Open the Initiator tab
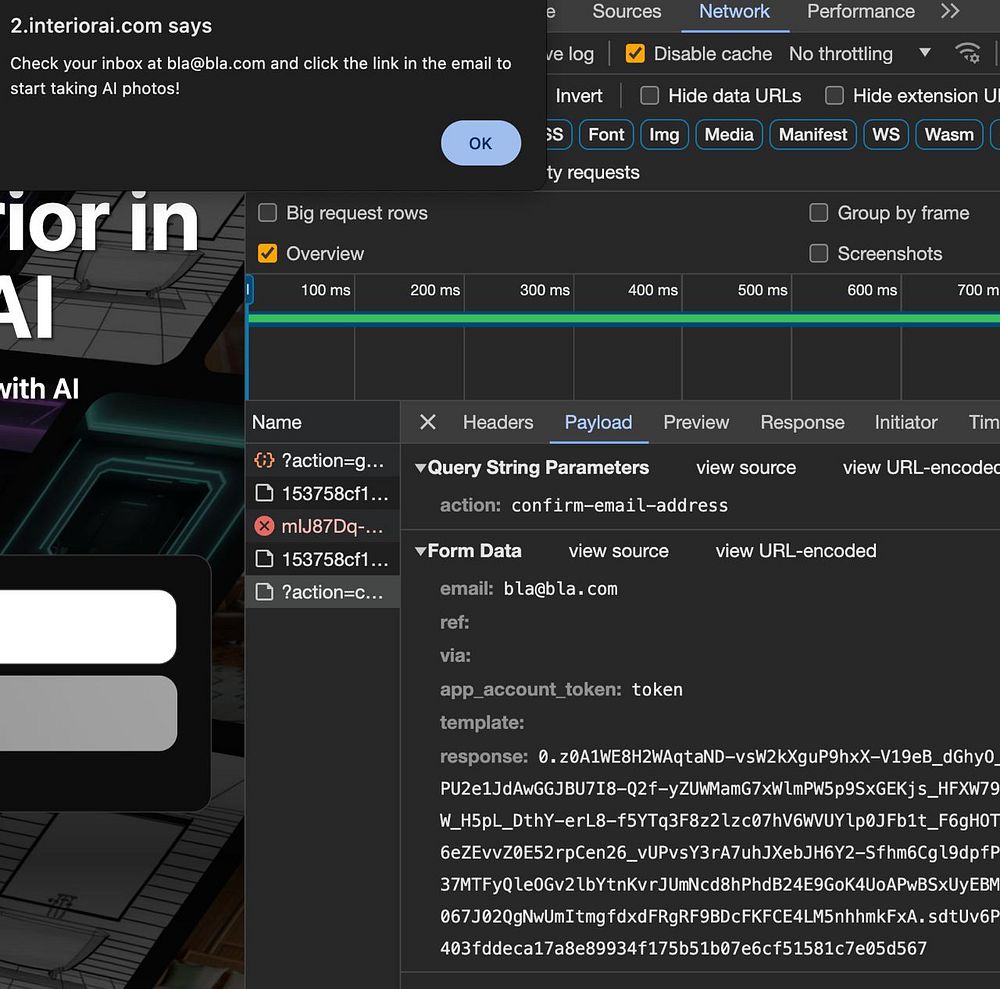This screenshot has height=989, width=1000. tap(906, 422)
